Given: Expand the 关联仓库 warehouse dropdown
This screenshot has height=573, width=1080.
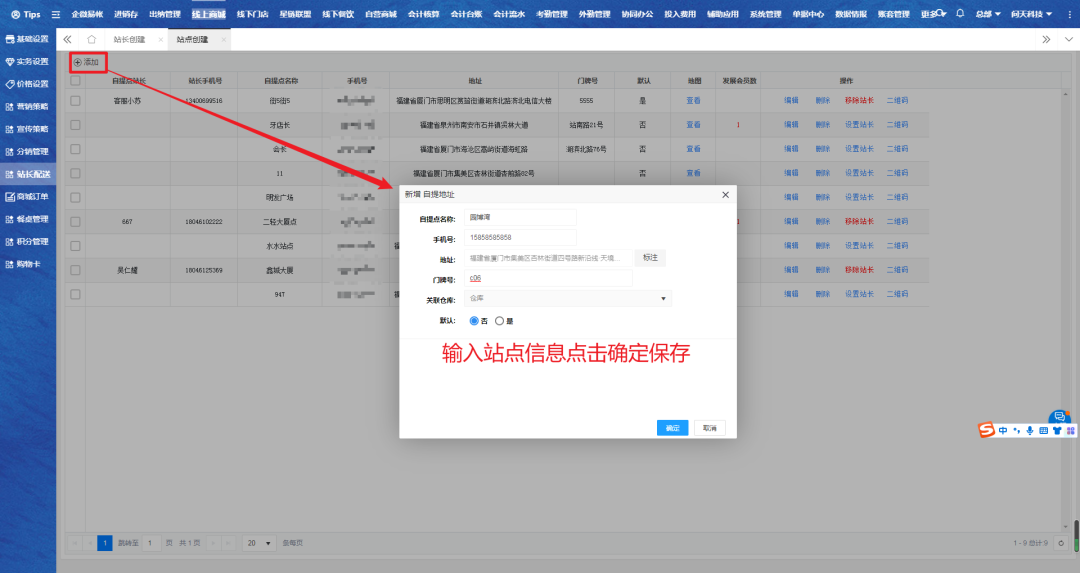Looking at the screenshot, I should coord(663,298).
